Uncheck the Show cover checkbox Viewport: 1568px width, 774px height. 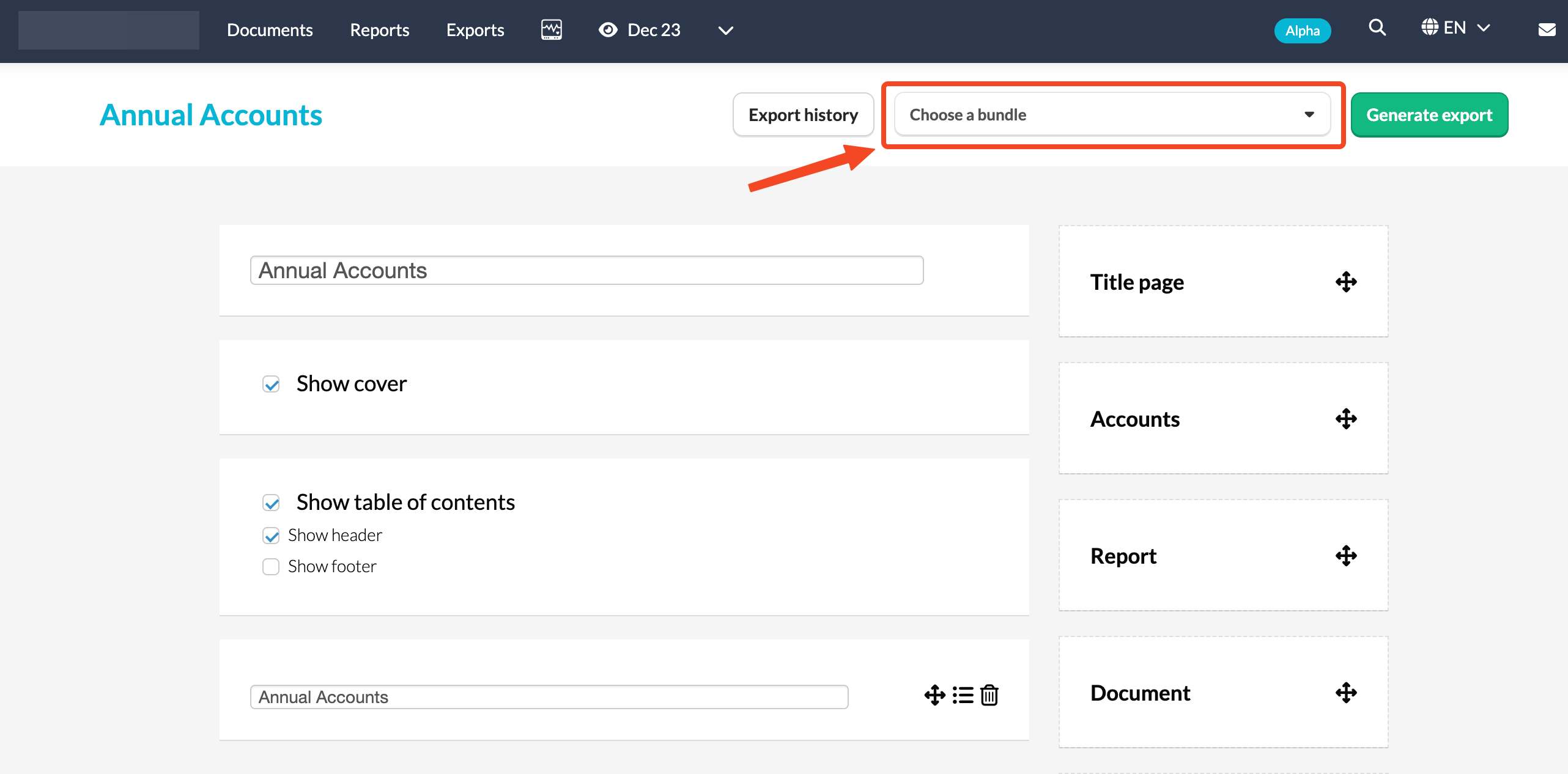(x=271, y=384)
